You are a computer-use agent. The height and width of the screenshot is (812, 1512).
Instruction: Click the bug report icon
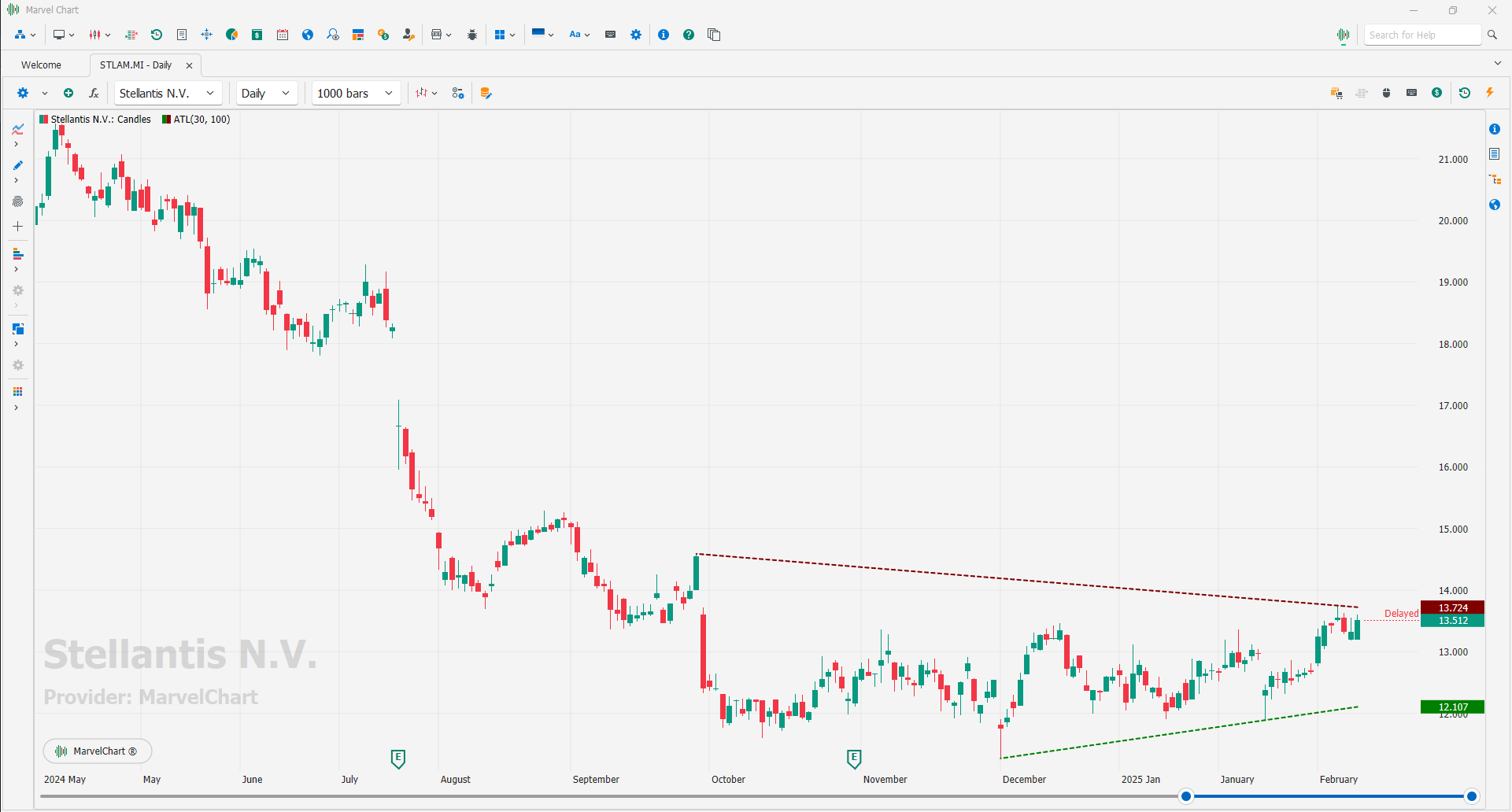(472, 35)
